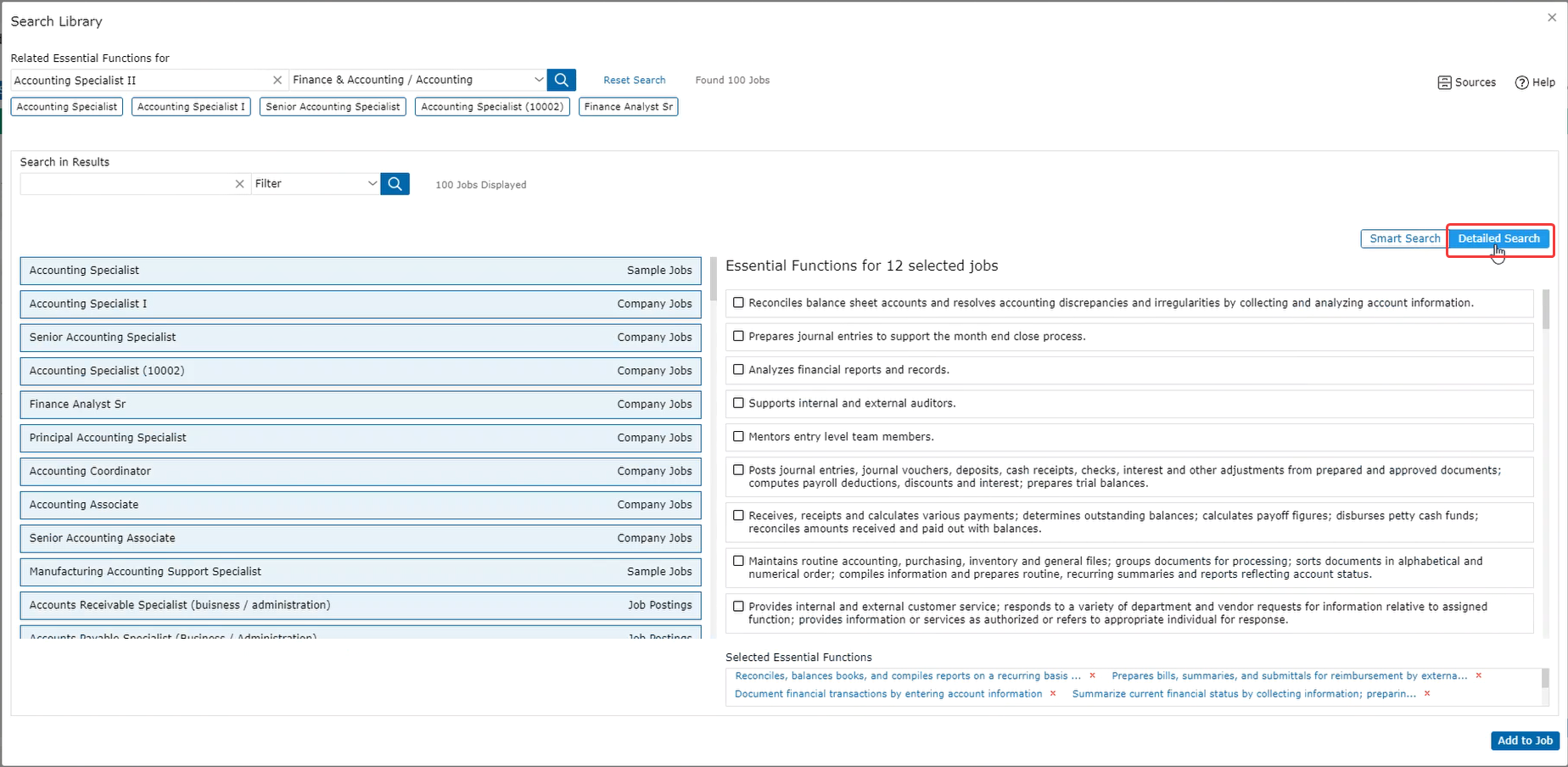The height and width of the screenshot is (767, 1568).
Task: Open the Filter dropdown
Action: tap(372, 183)
